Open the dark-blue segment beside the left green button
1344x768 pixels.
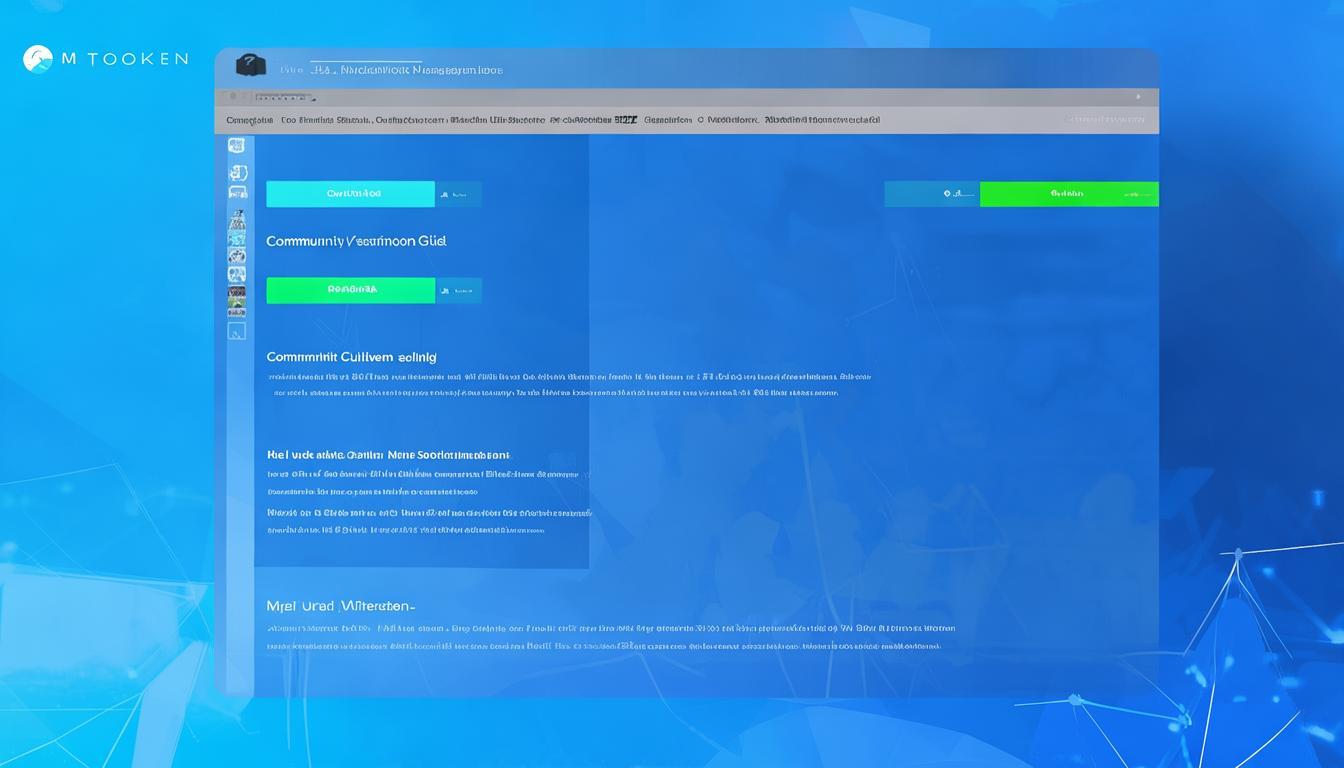[458, 290]
